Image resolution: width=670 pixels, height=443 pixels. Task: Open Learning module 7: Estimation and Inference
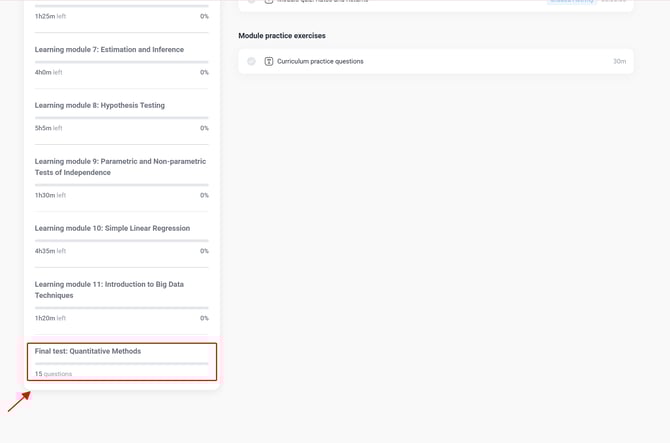pos(109,49)
